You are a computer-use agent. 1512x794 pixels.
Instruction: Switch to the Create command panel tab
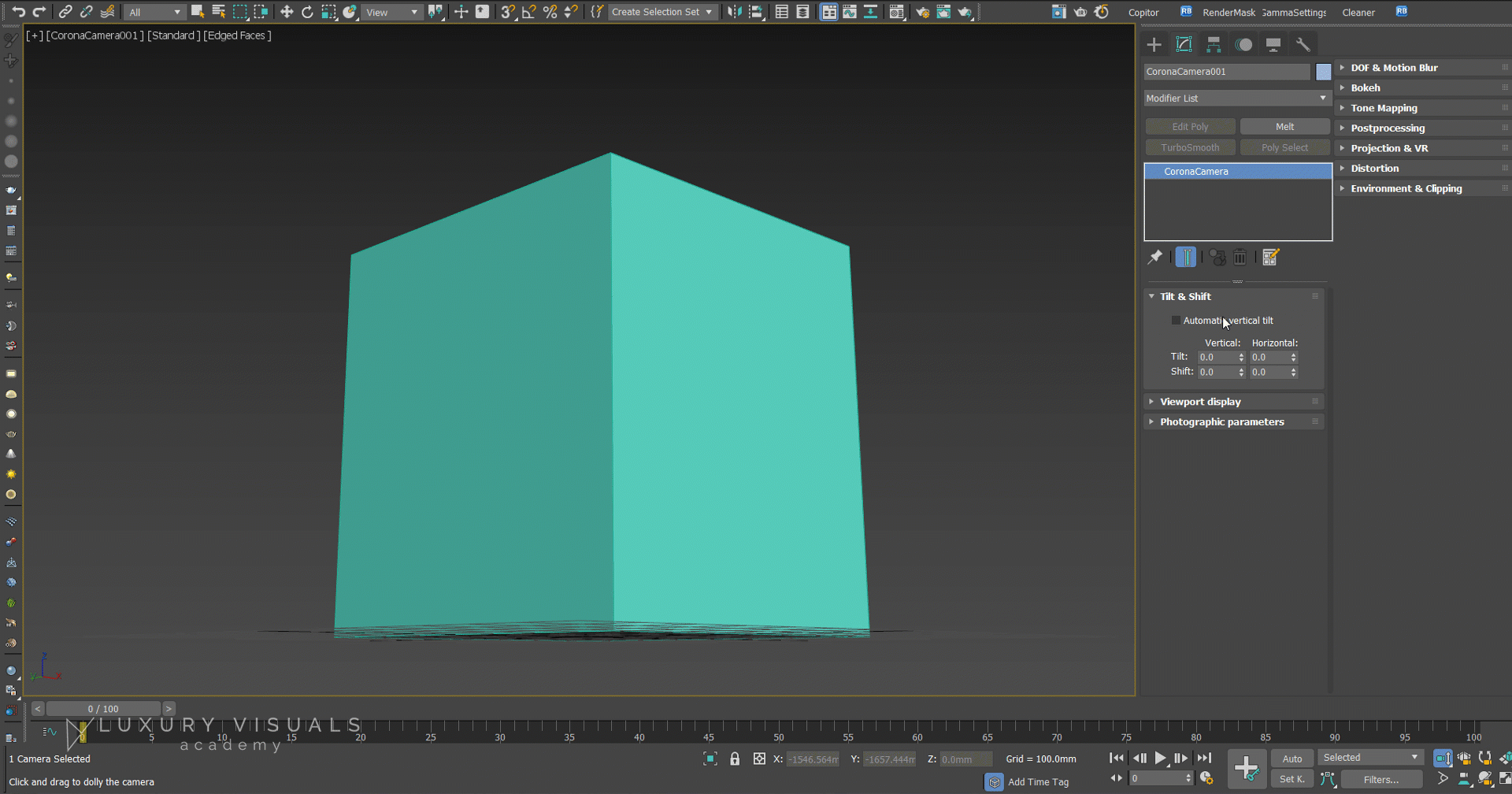[x=1154, y=45]
